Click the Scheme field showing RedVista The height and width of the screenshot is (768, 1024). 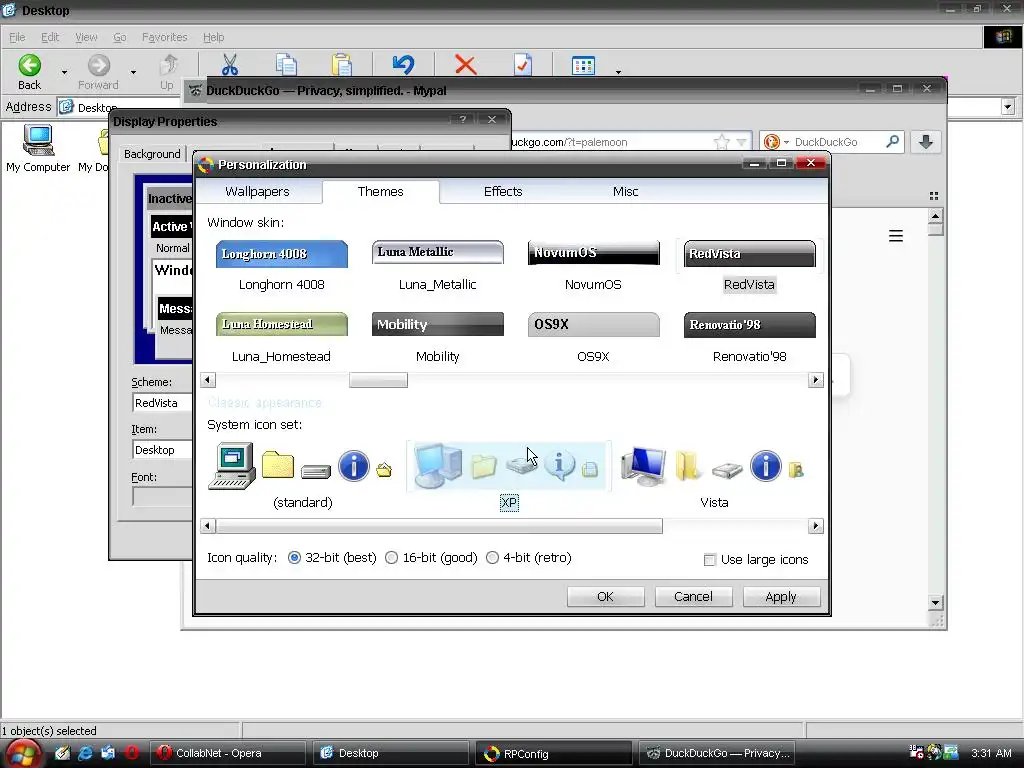pyautogui.click(x=163, y=403)
